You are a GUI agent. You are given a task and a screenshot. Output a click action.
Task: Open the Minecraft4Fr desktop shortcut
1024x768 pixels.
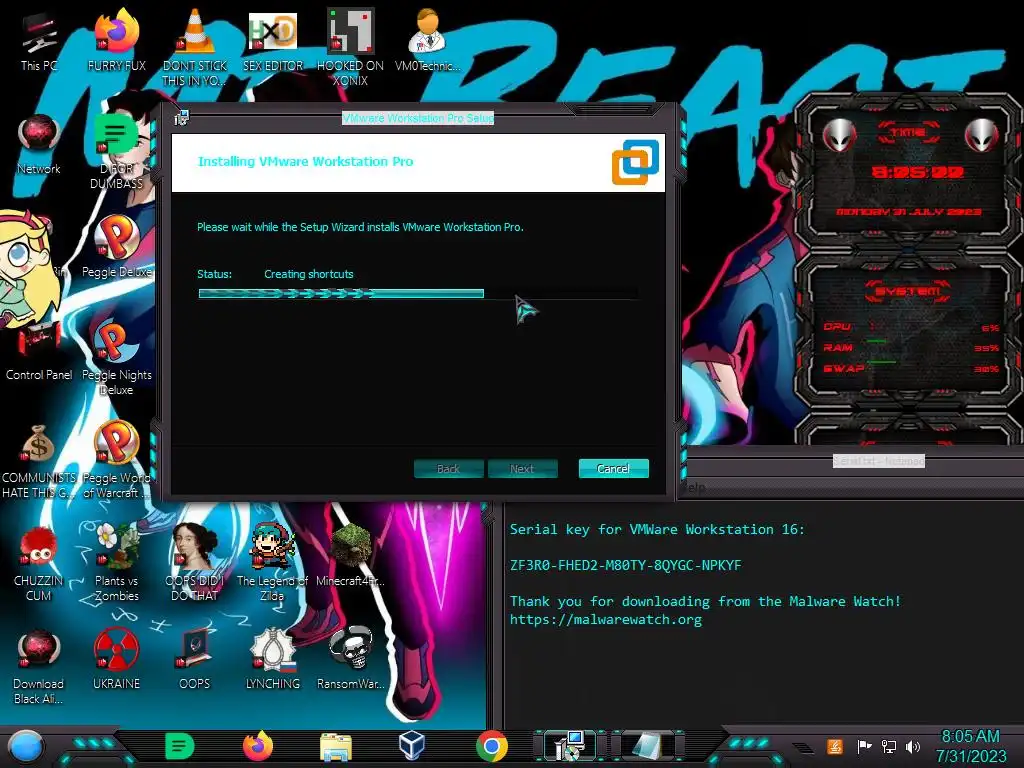(350, 556)
